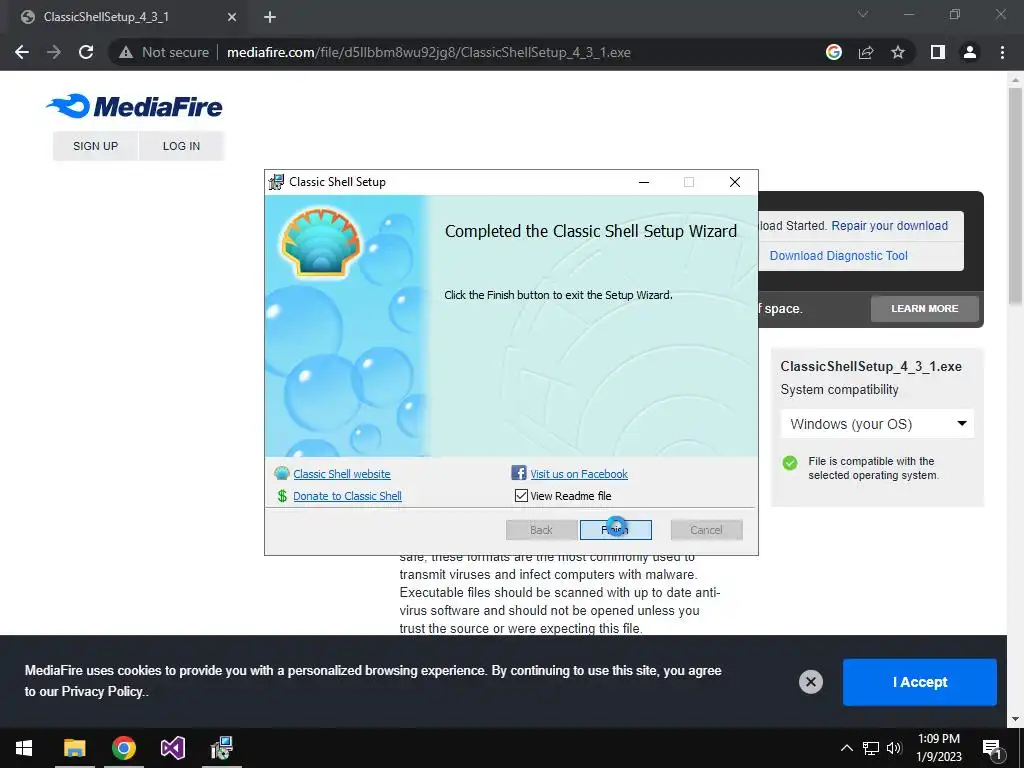Open the tab search chevron in Chrome
The width and height of the screenshot is (1024, 768).
click(x=863, y=14)
